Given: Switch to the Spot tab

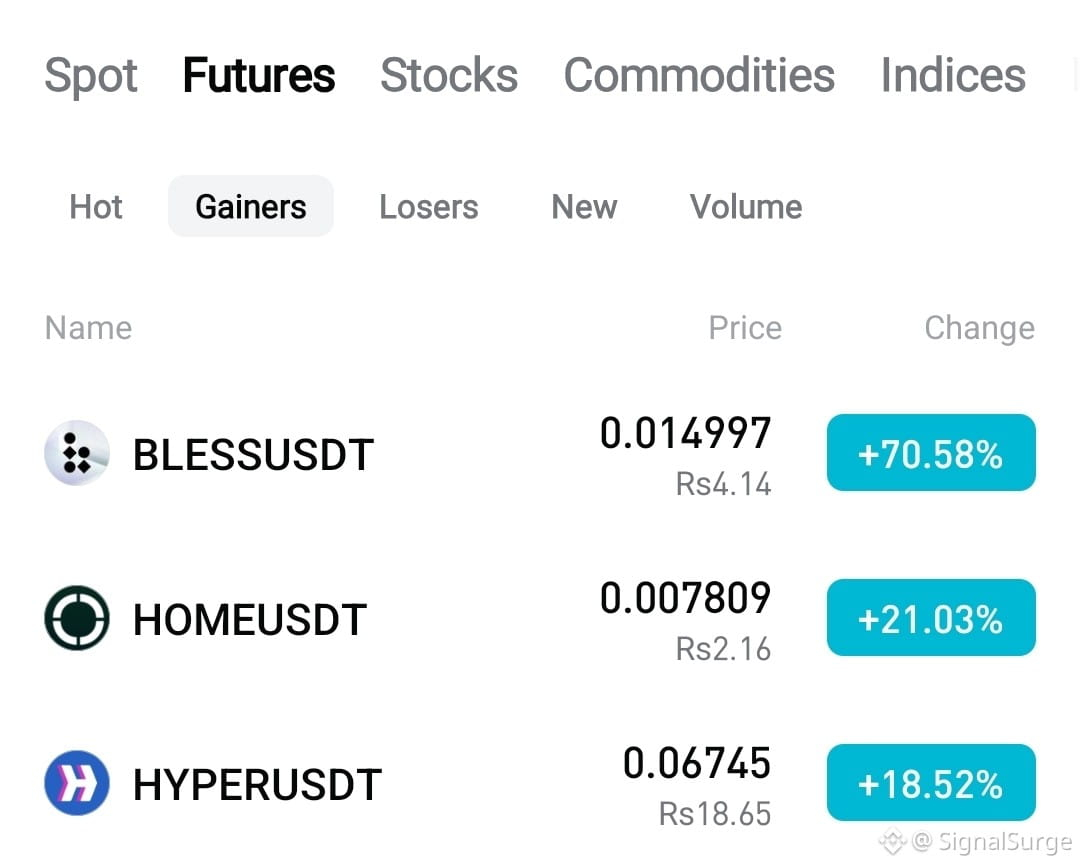Looking at the screenshot, I should tap(91, 75).
